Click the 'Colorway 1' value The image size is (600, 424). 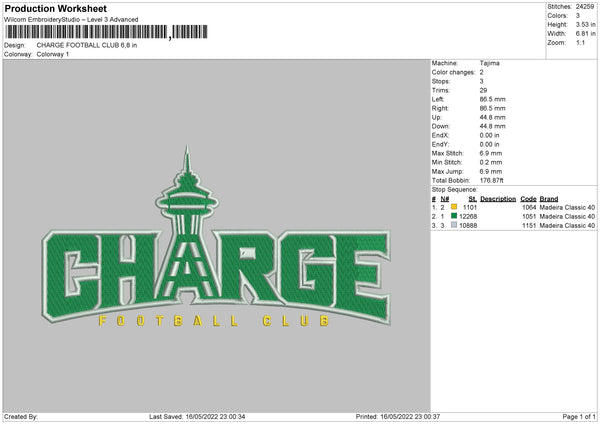point(53,54)
